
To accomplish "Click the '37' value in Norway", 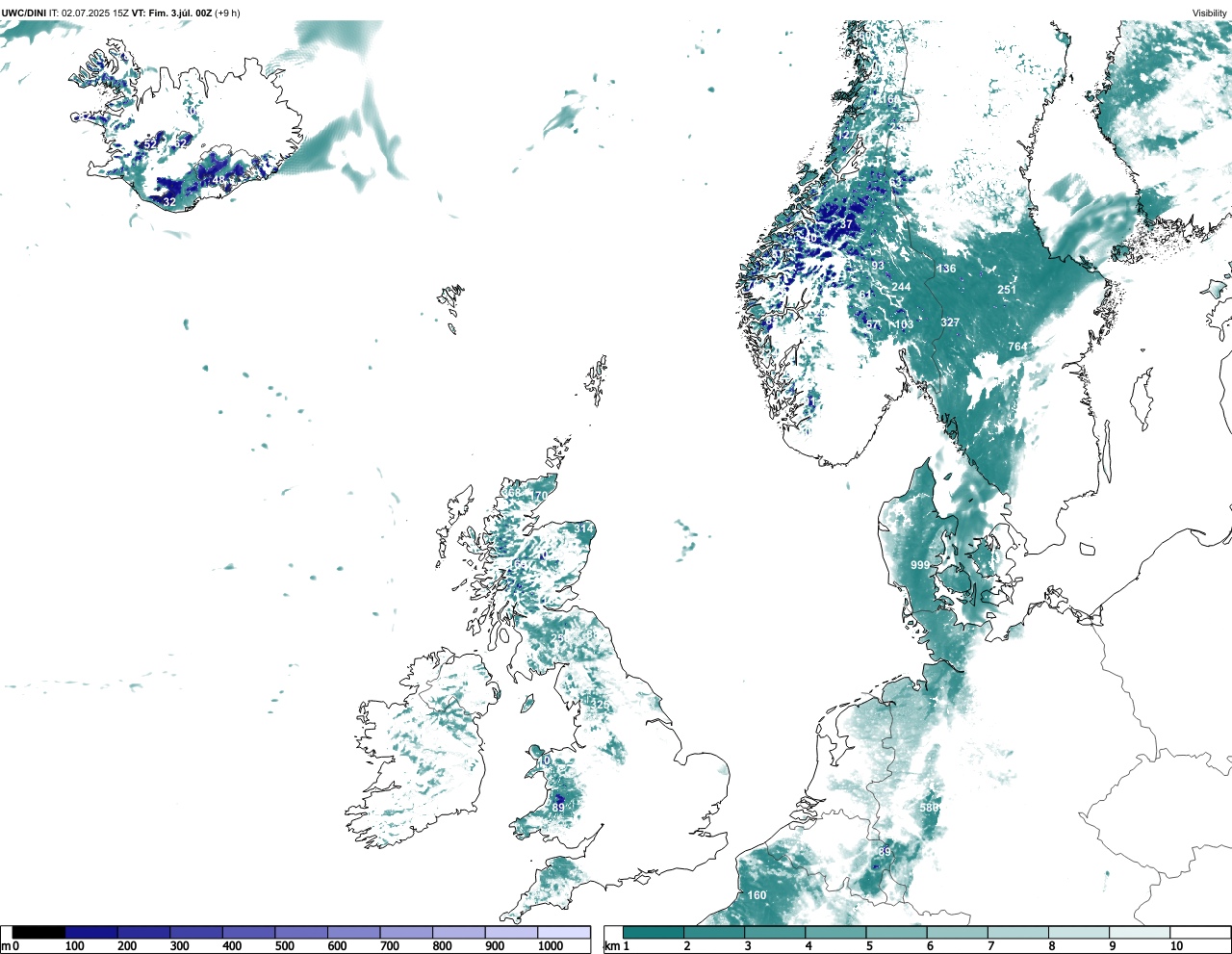I will point(847,224).
